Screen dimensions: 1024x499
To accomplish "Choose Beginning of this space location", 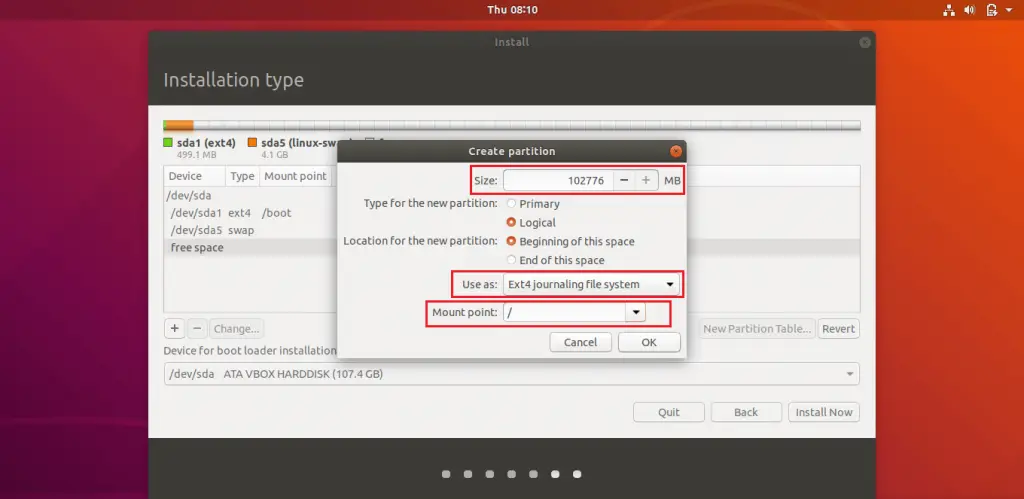I will 512,242.
